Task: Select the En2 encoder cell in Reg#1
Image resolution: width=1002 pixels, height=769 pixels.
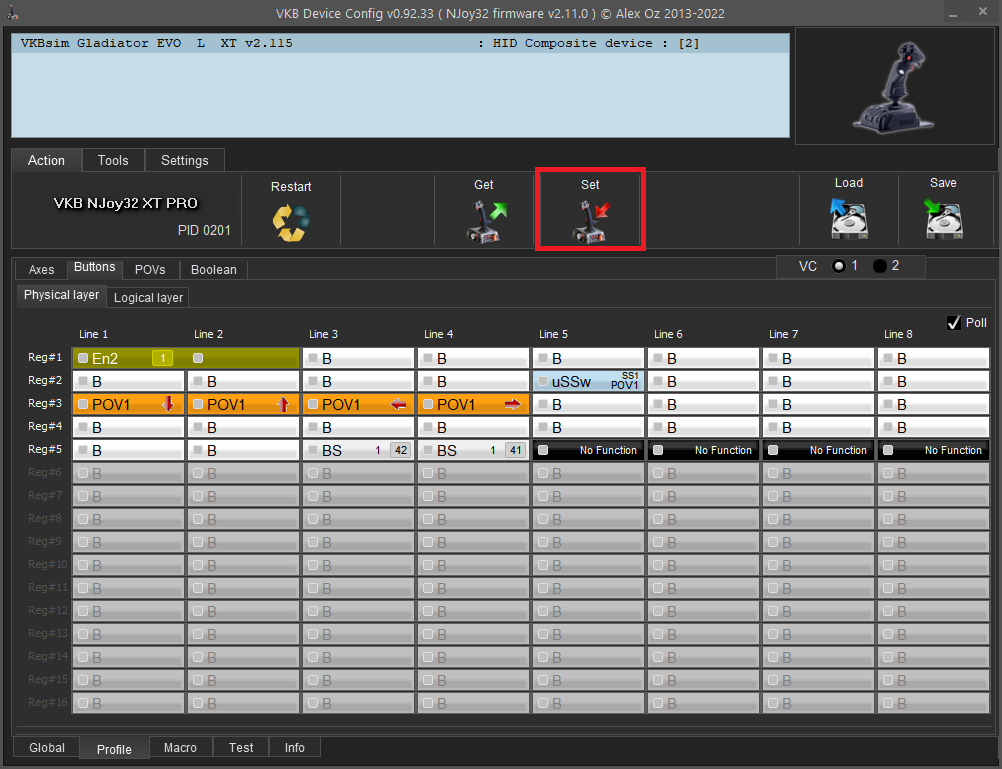Action: 186,359
